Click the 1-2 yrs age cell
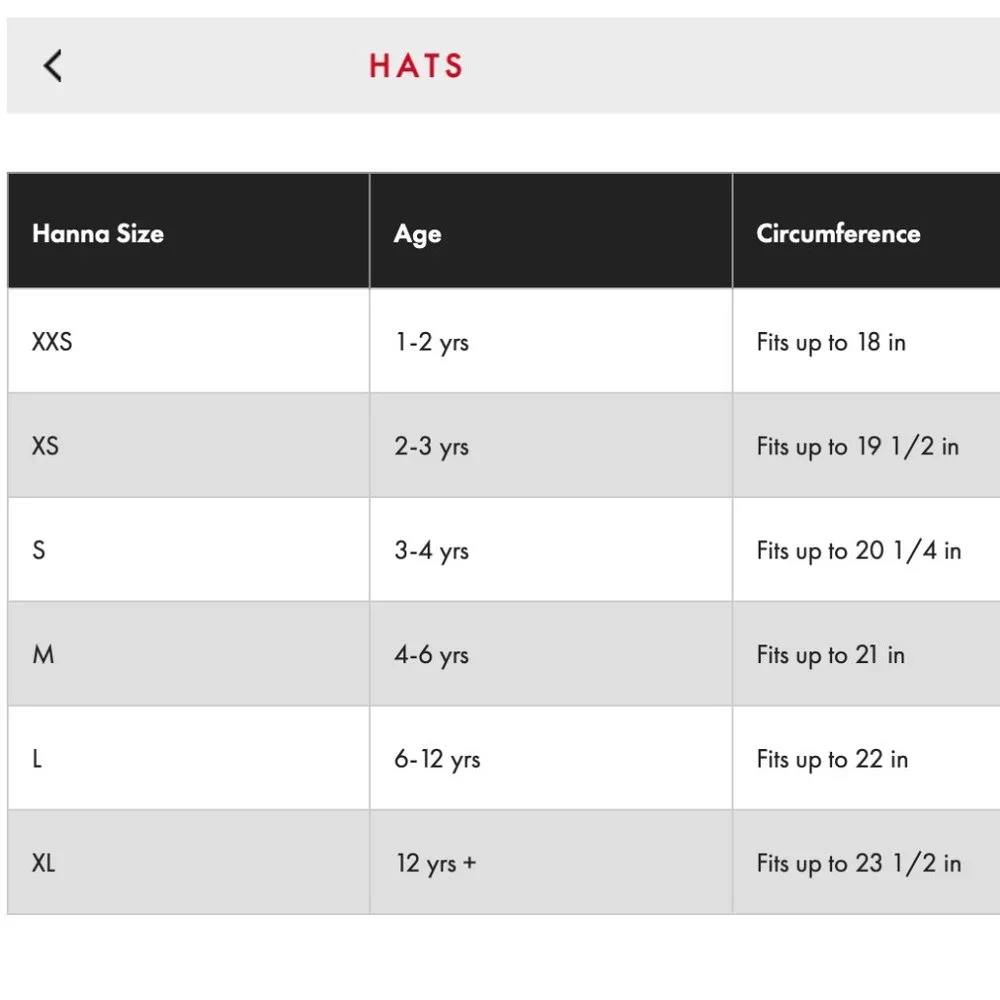 coord(431,342)
